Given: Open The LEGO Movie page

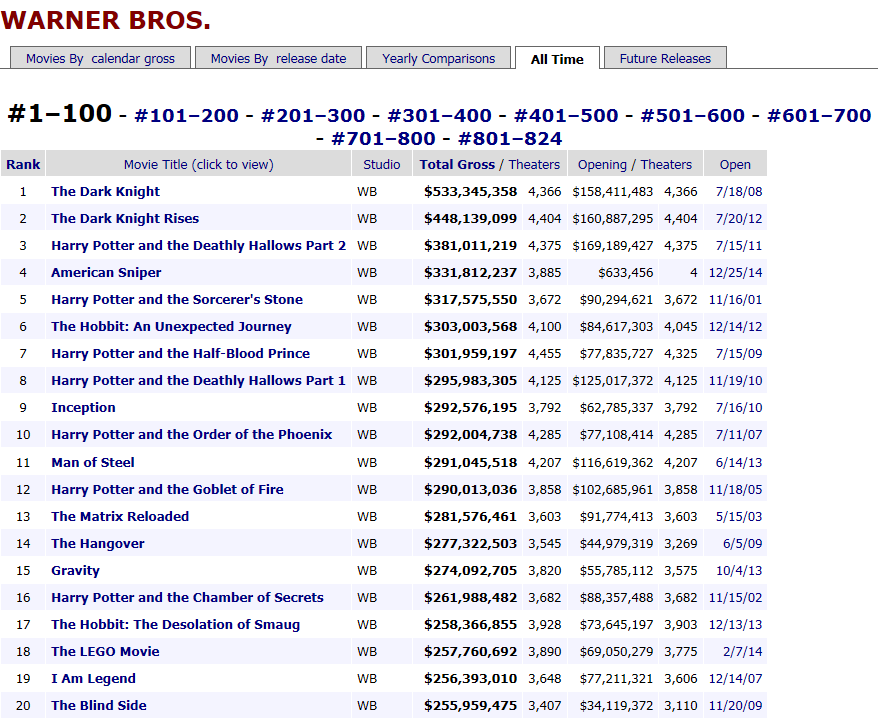Looking at the screenshot, I should pyautogui.click(x=105, y=652).
